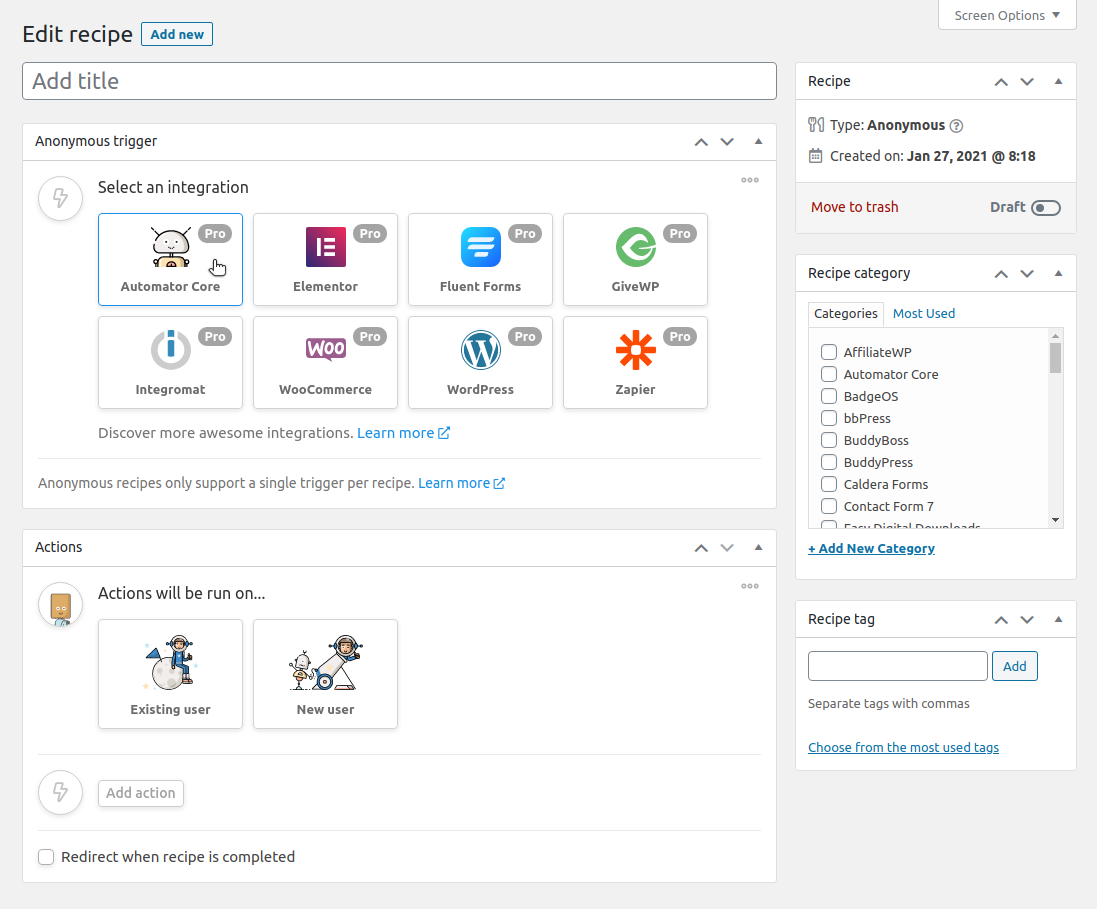Move the Anonymous trigger panel down
1097x909 pixels.
(x=727, y=142)
